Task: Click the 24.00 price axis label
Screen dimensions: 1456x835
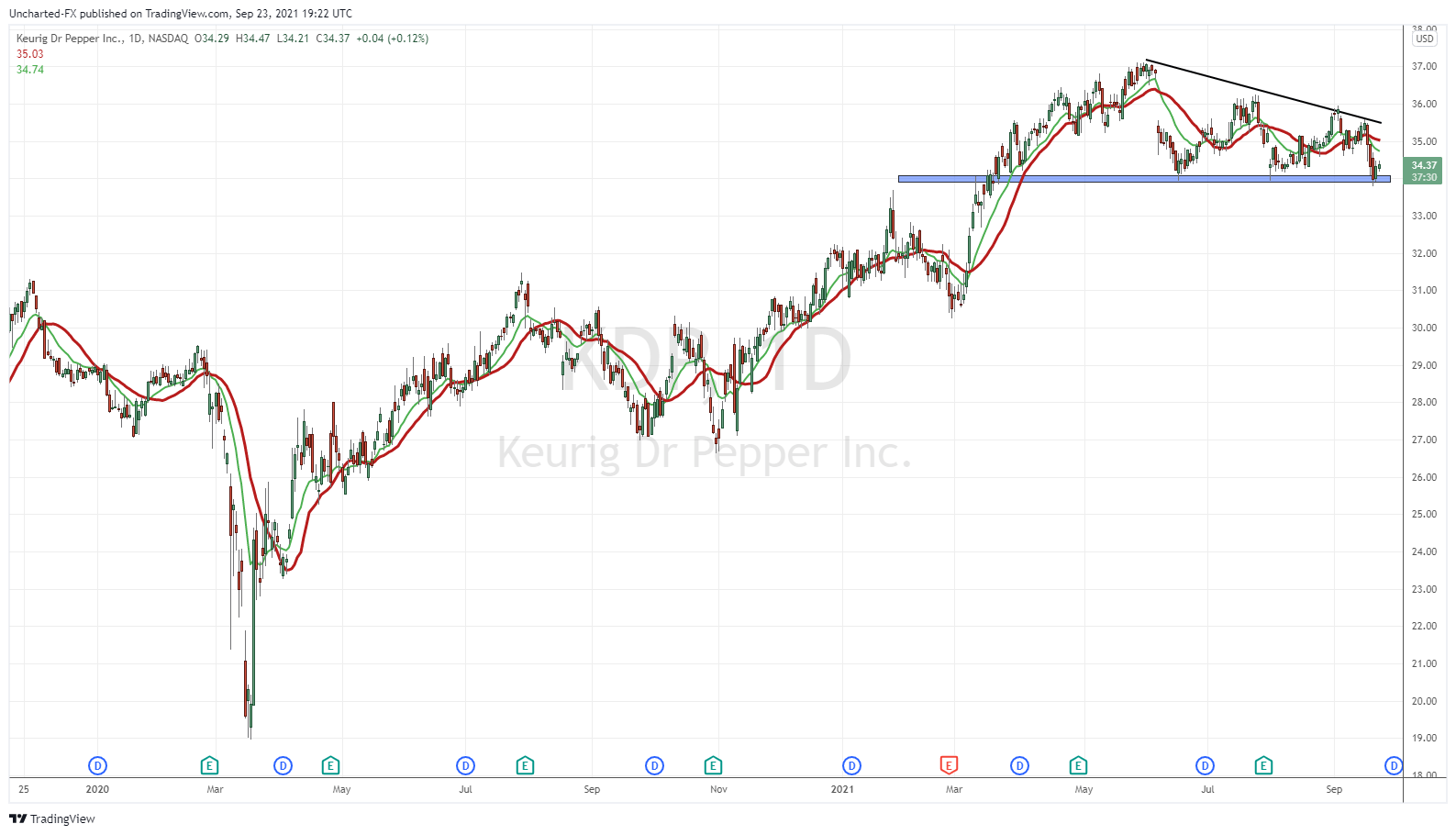Action: click(x=1424, y=551)
